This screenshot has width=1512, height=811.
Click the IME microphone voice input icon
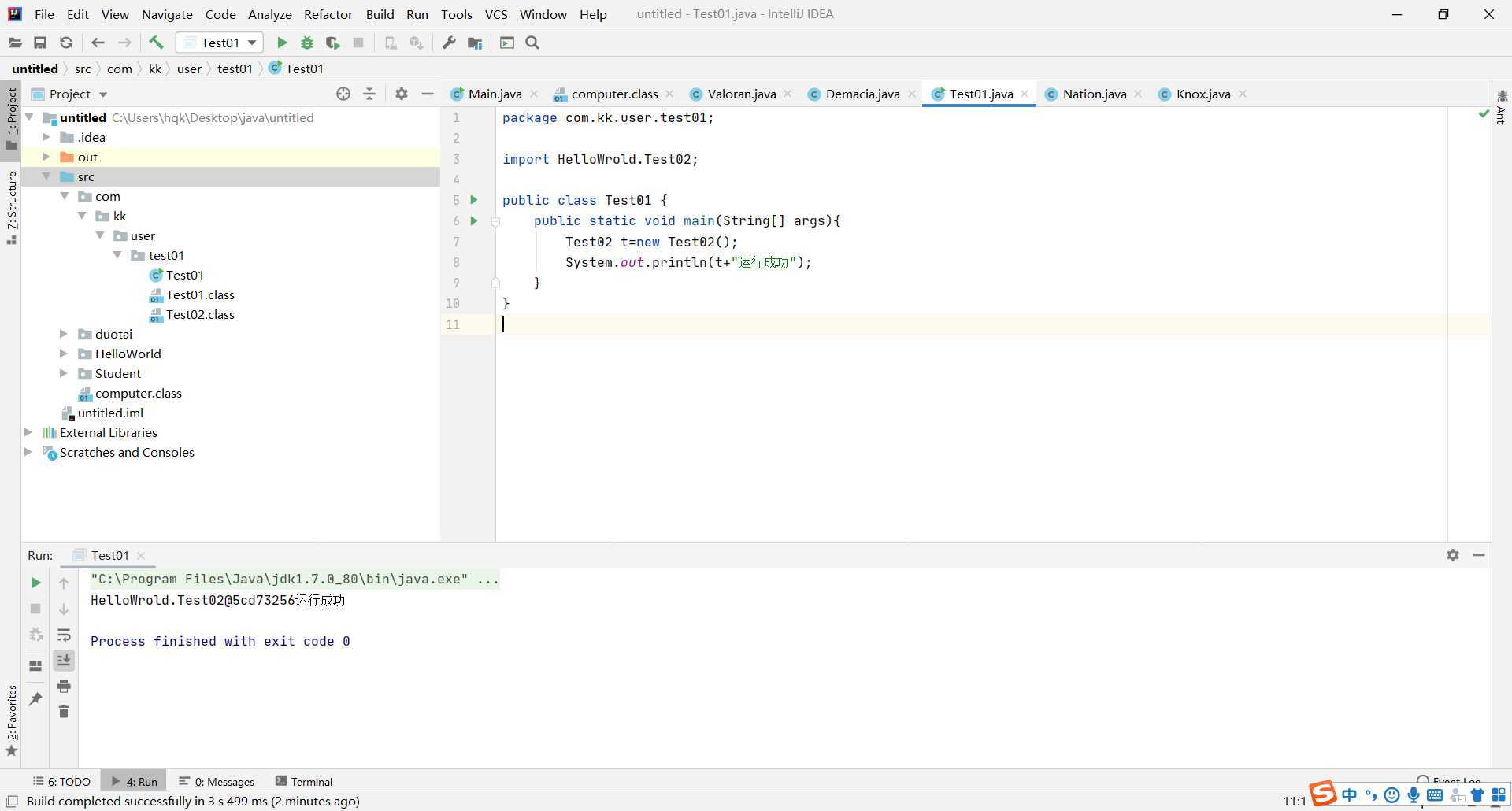pyautogui.click(x=1414, y=795)
